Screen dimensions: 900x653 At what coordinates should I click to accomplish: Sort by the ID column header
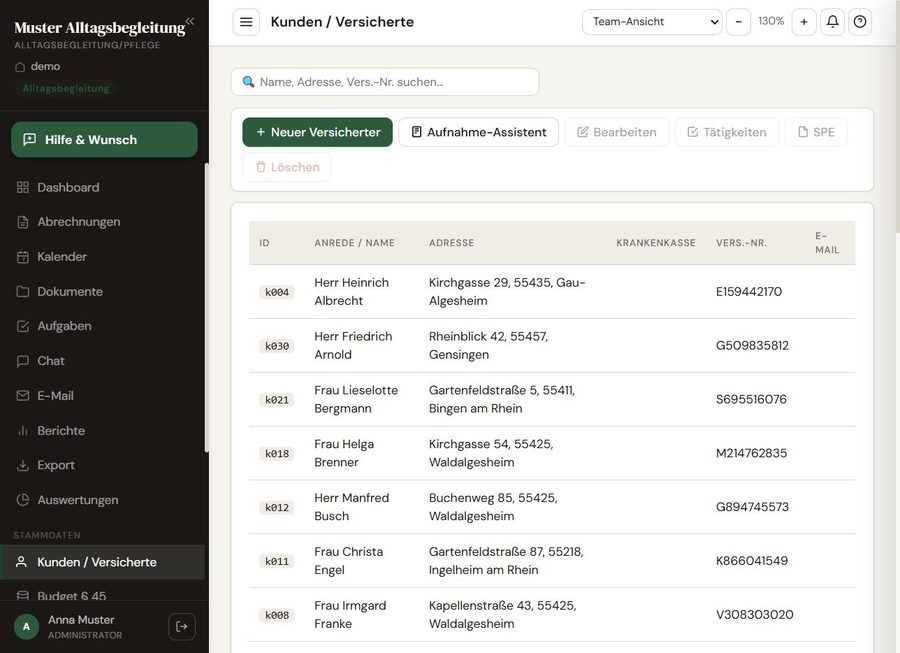[264, 243]
